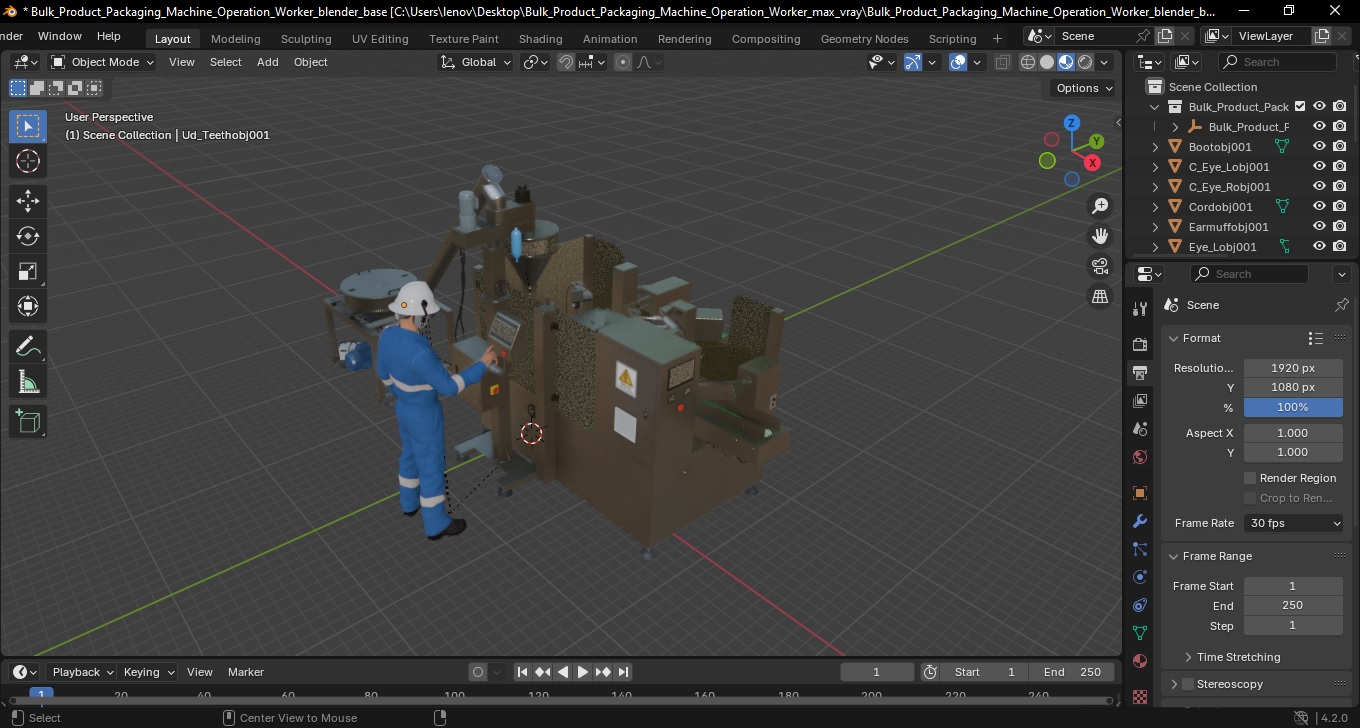
Task: Switch to the Modeling workspace tab
Action: 235,39
